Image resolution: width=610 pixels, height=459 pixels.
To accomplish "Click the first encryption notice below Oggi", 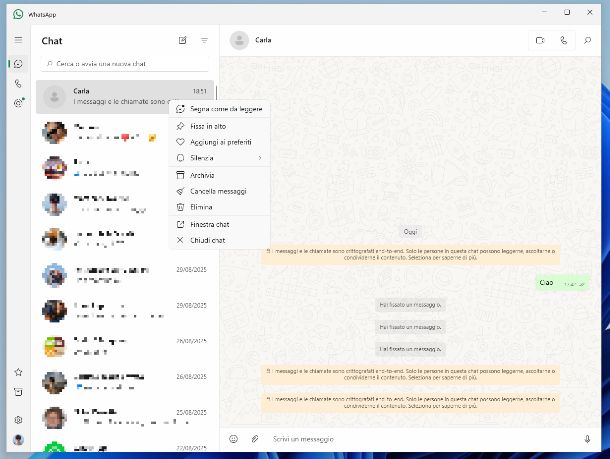I will tap(410, 254).
